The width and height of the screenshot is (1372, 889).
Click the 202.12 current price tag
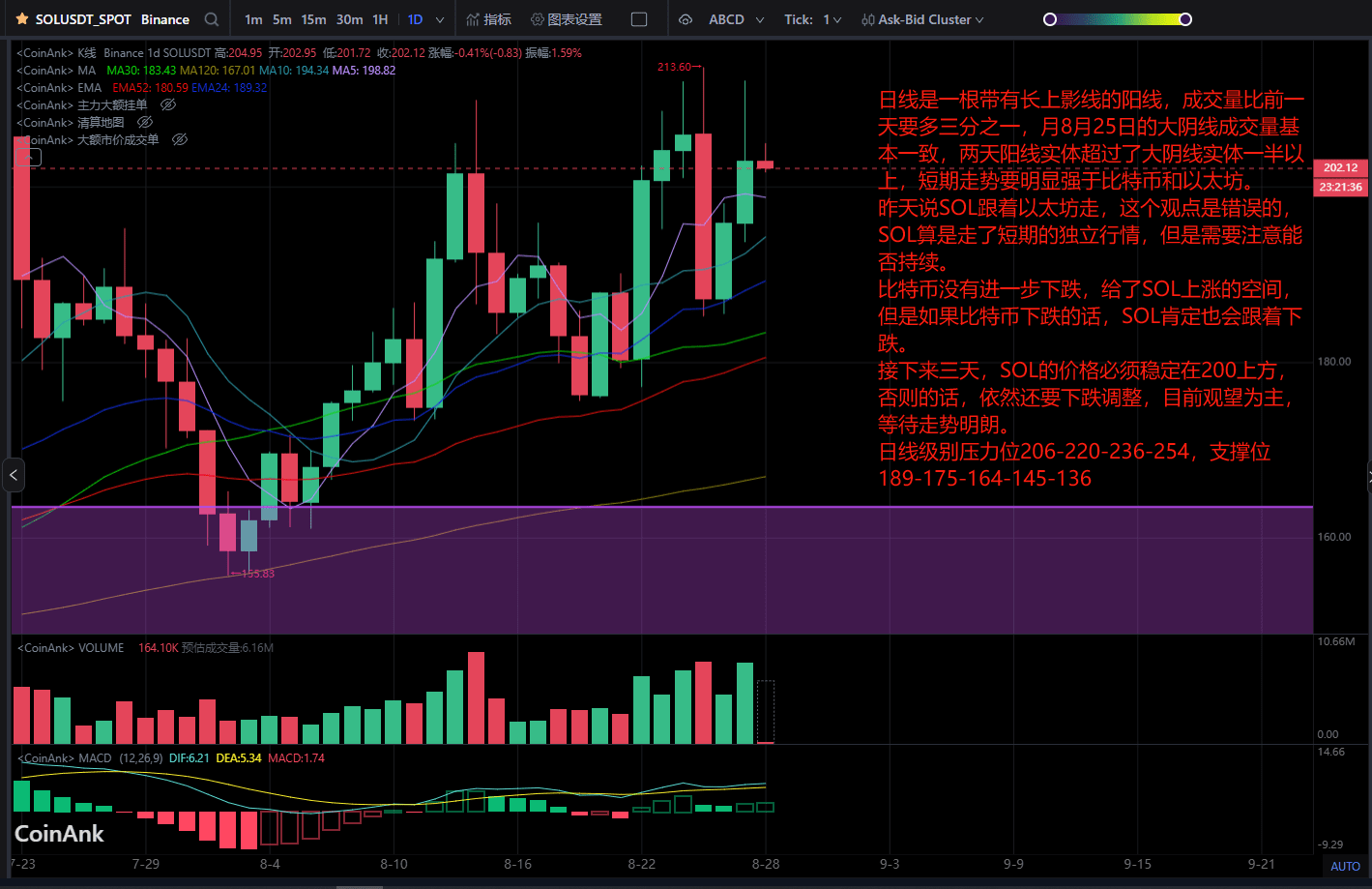click(x=1340, y=167)
